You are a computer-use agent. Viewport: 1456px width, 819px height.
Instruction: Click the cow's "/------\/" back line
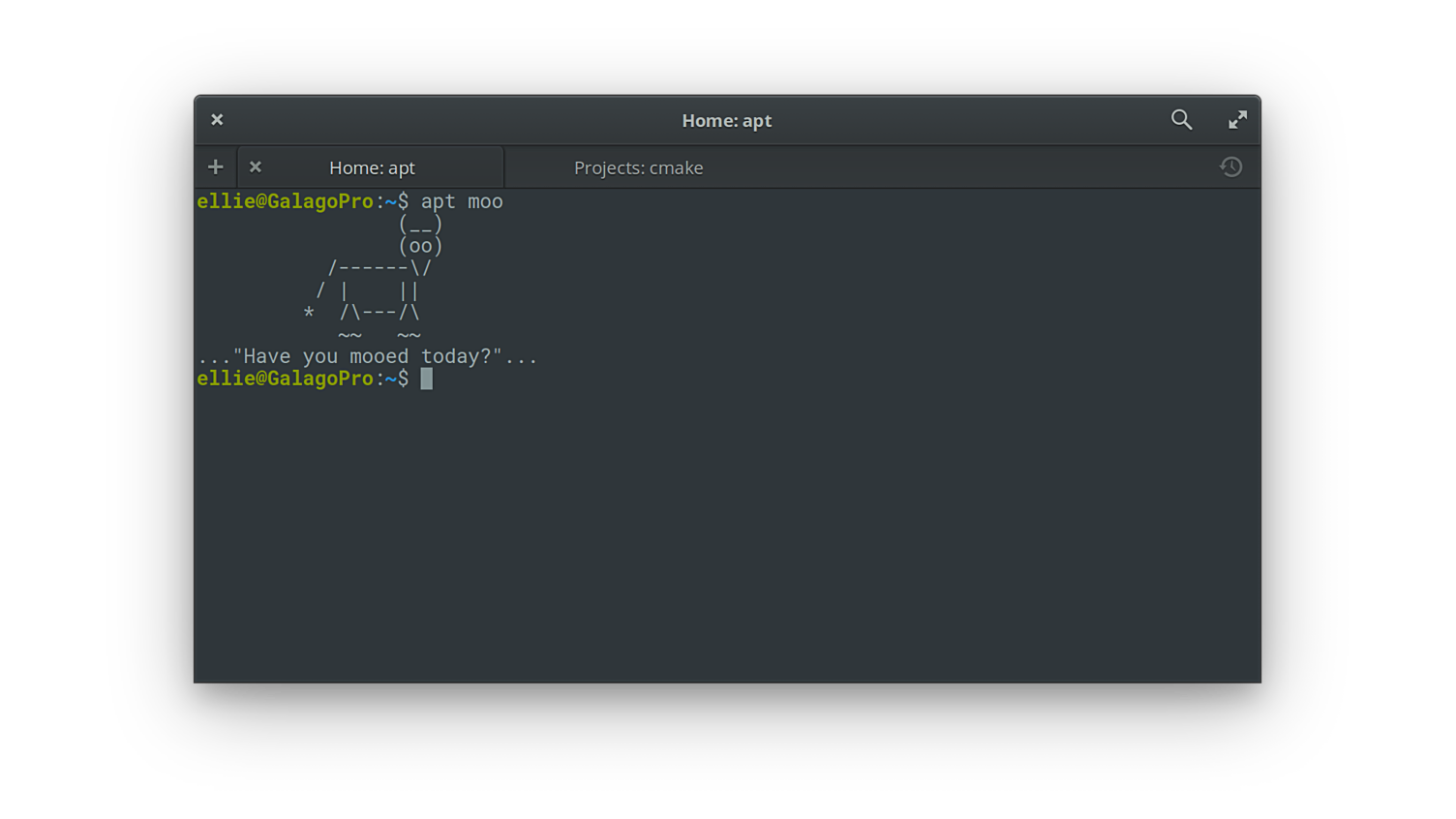point(379,269)
